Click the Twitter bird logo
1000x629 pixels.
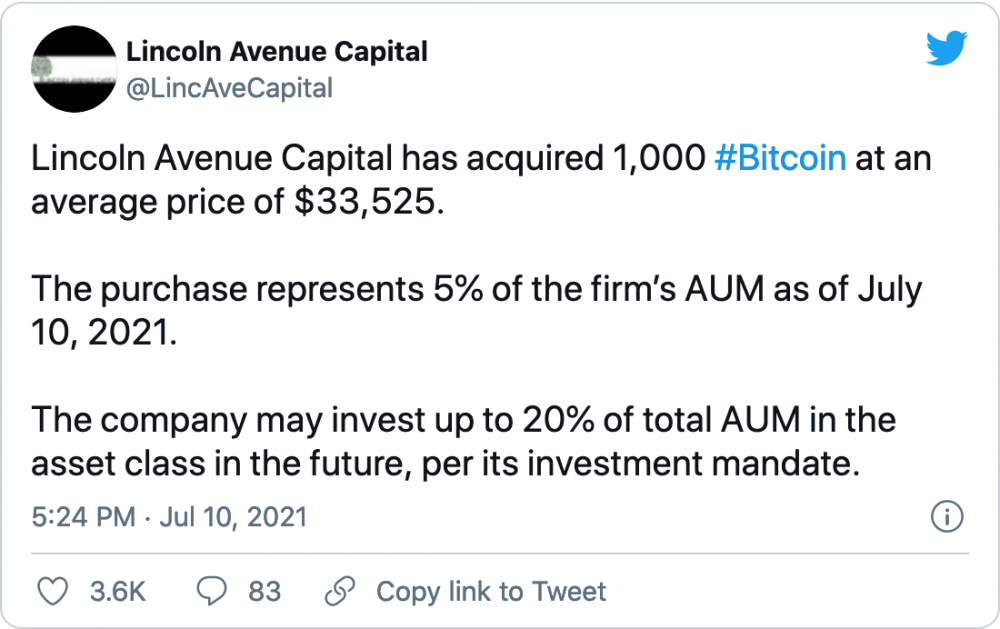[x=946, y=48]
